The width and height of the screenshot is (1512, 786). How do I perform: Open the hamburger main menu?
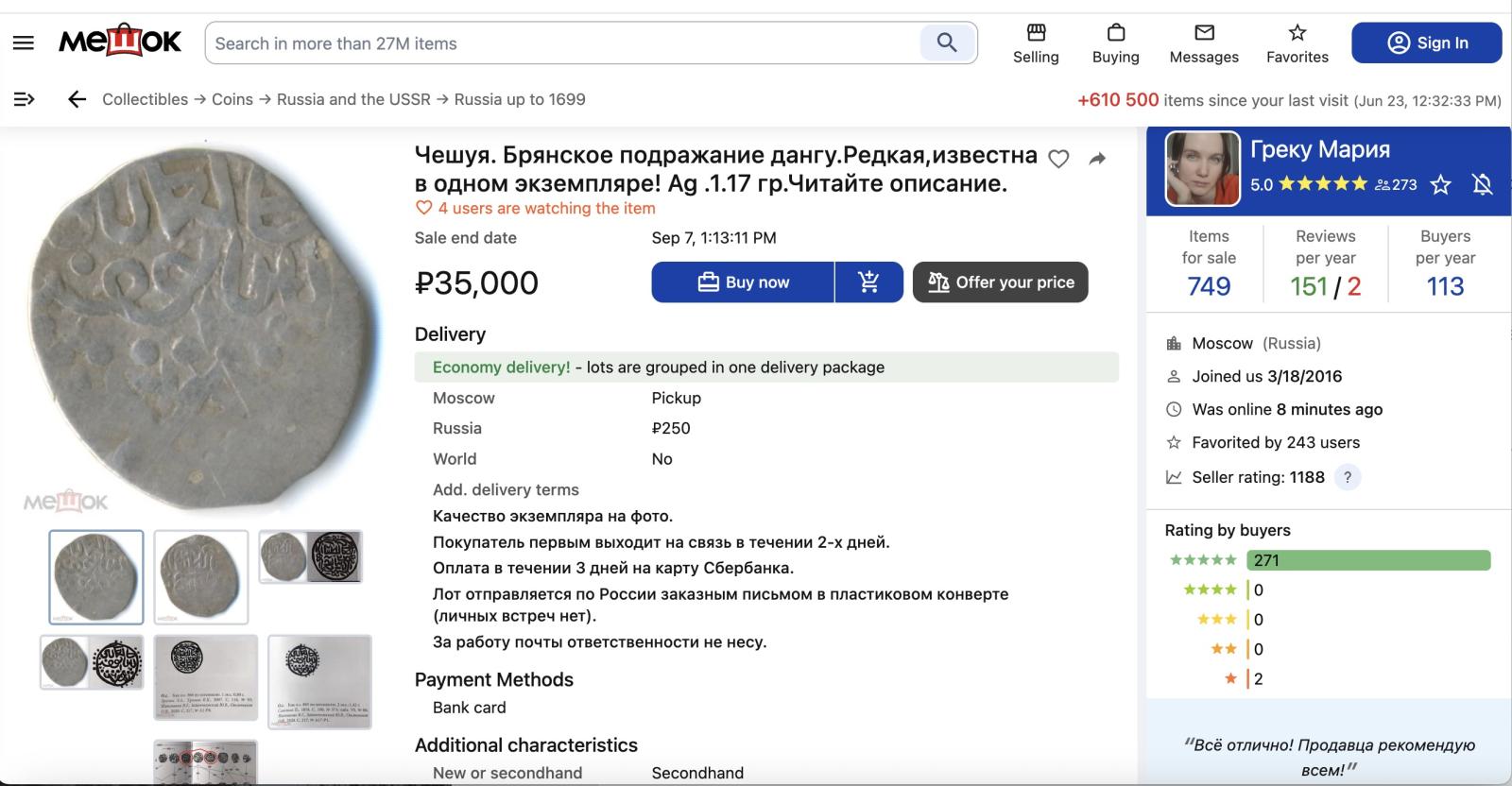[x=24, y=43]
